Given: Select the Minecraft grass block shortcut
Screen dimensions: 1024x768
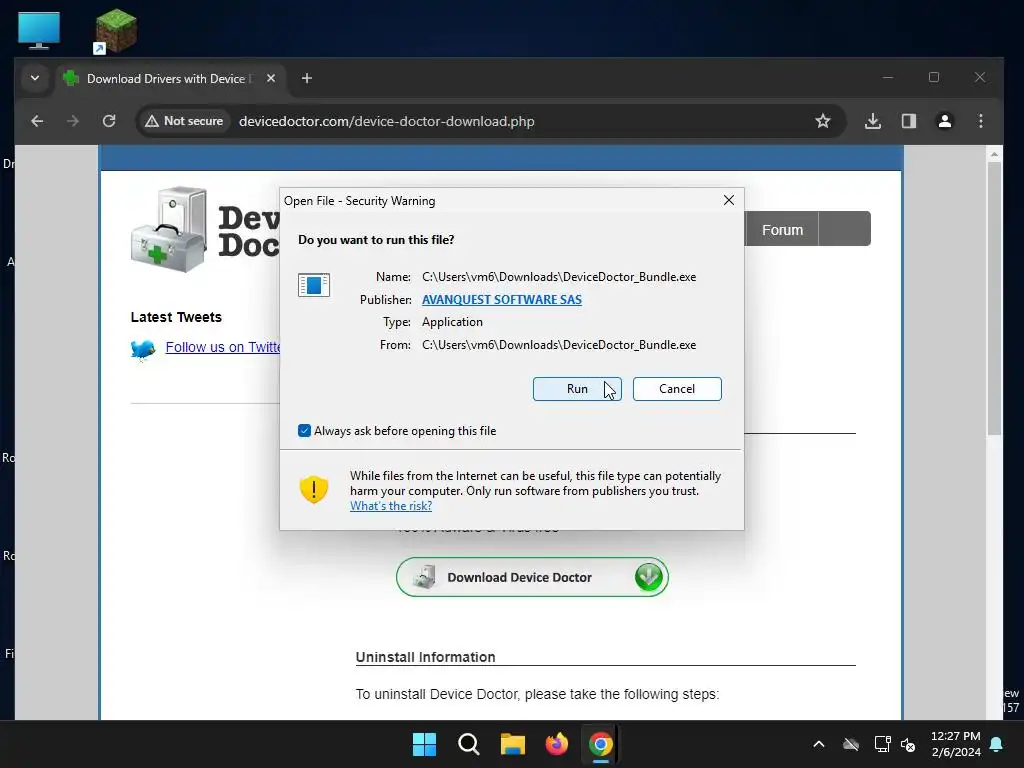Looking at the screenshot, I should (116, 31).
